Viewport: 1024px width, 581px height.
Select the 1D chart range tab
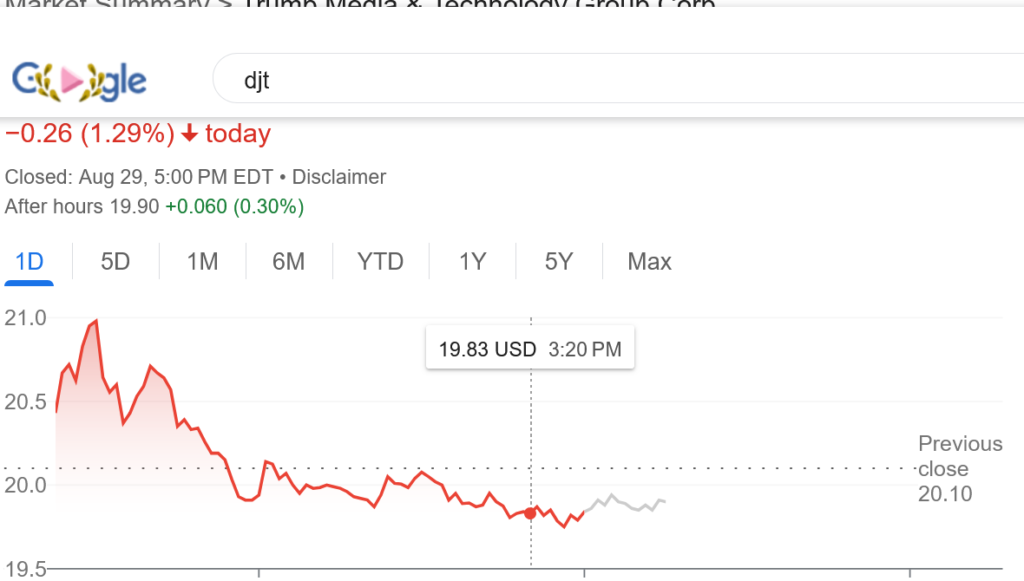(x=30, y=262)
